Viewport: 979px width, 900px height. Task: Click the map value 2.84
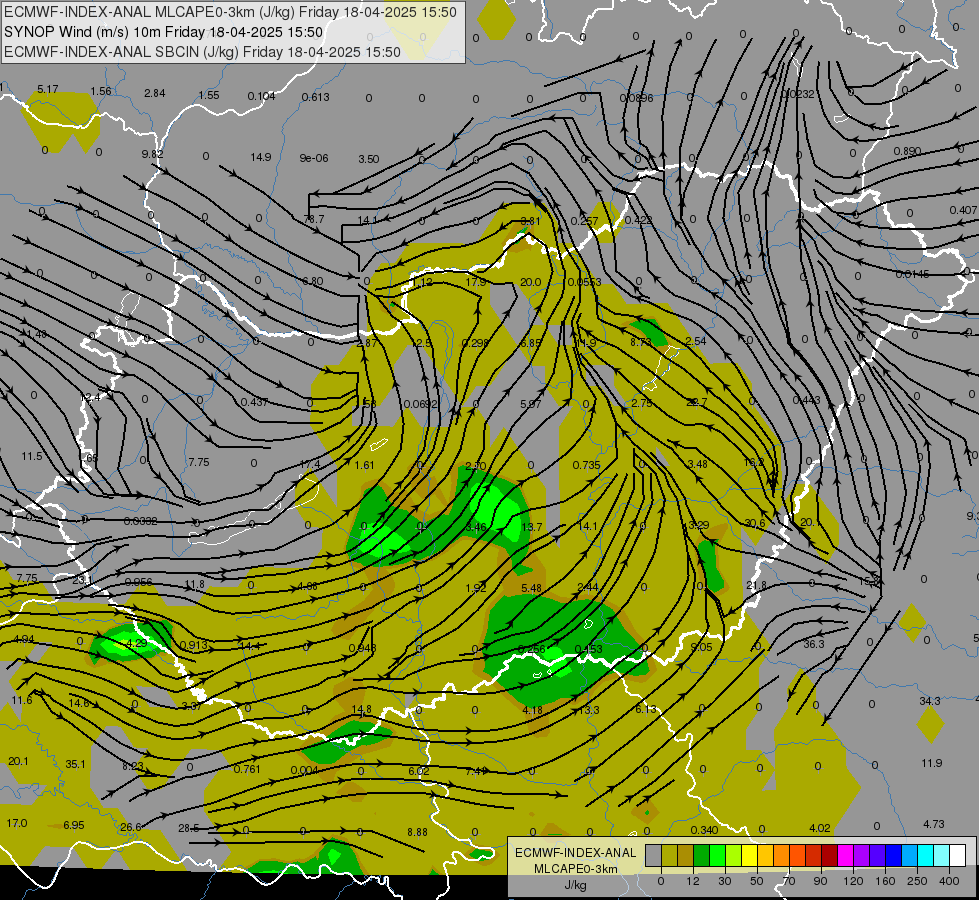(x=154, y=93)
